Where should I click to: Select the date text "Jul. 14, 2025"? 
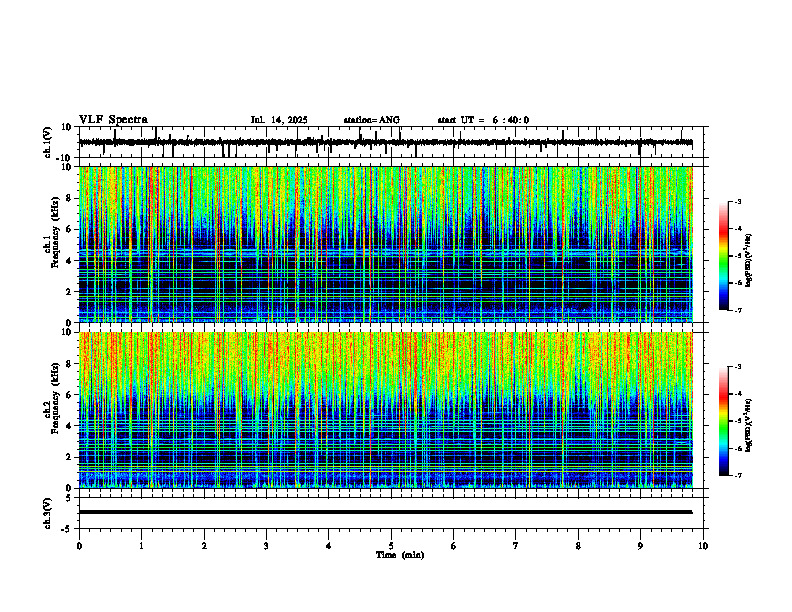point(279,120)
